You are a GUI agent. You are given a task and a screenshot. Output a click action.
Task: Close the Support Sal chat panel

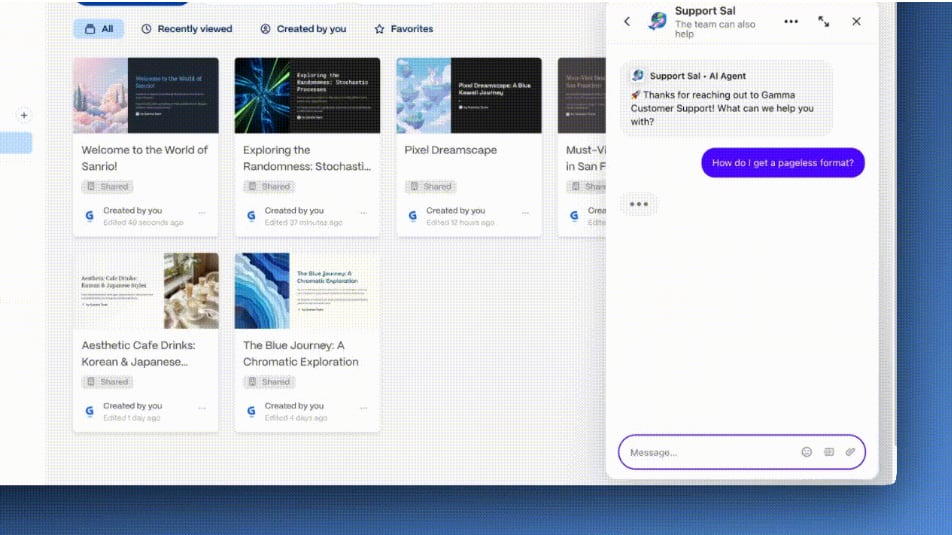856,21
